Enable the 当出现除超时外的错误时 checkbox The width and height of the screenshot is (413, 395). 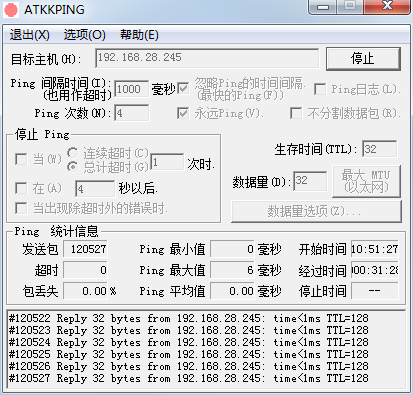tap(21, 209)
